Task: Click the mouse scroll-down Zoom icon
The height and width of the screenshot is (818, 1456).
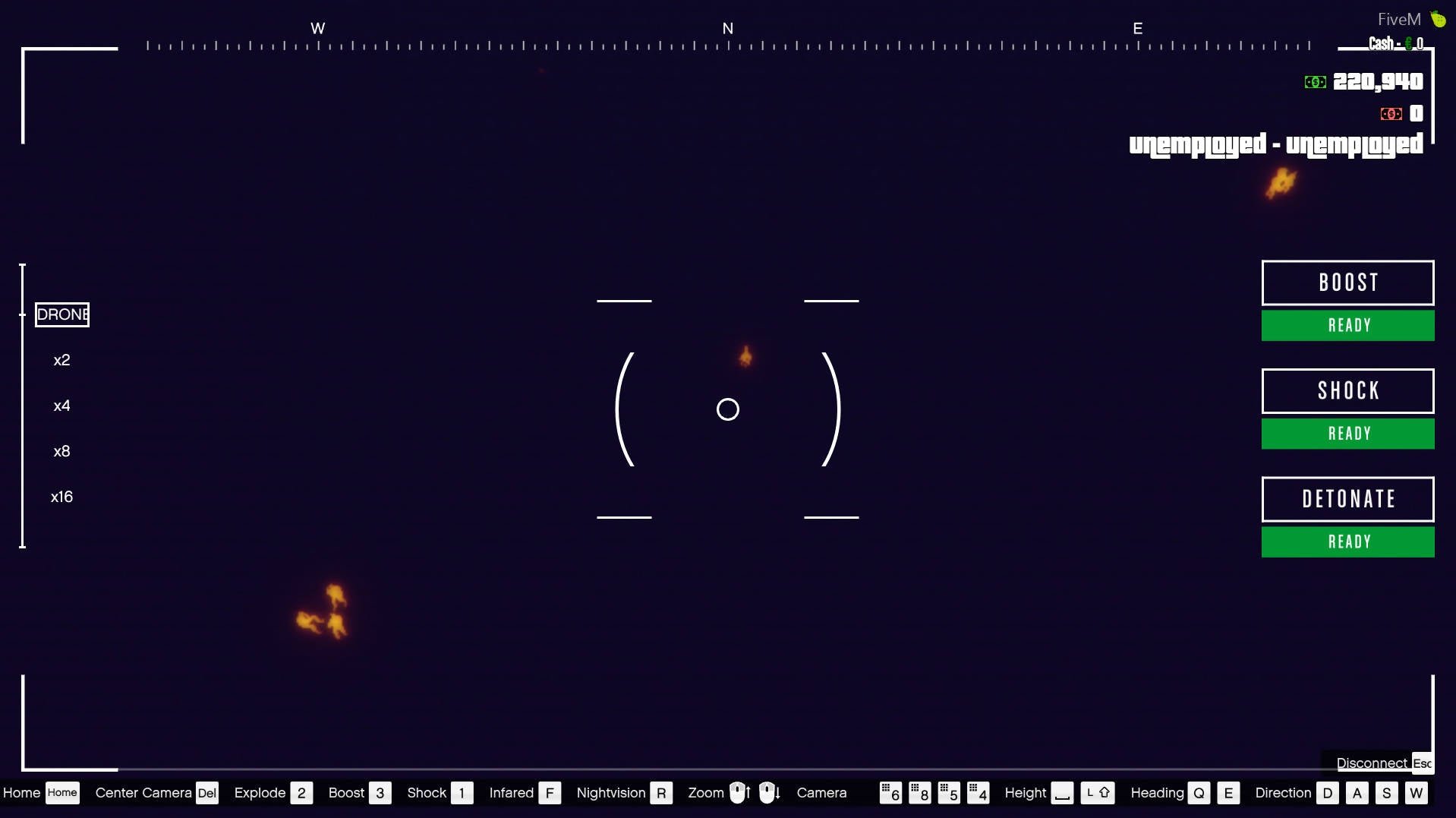Action: pyautogui.click(x=770, y=793)
